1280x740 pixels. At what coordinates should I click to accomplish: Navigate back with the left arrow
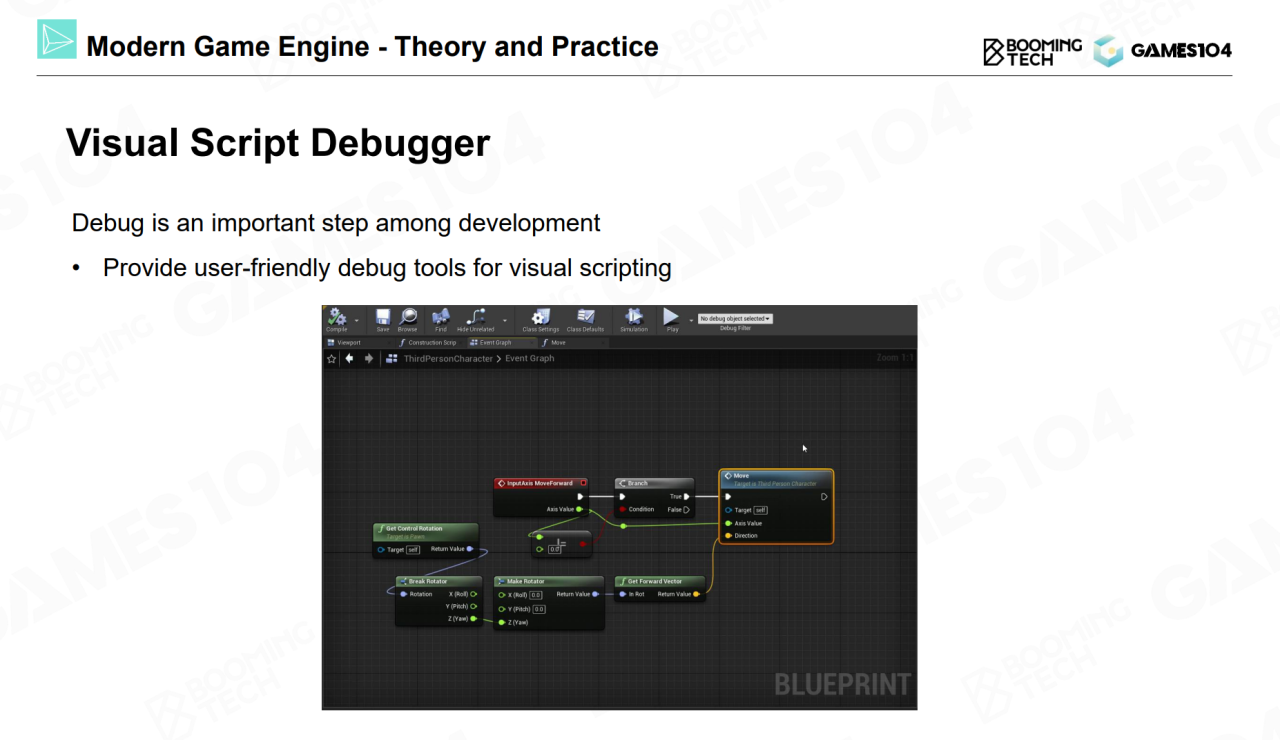coord(350,358)
